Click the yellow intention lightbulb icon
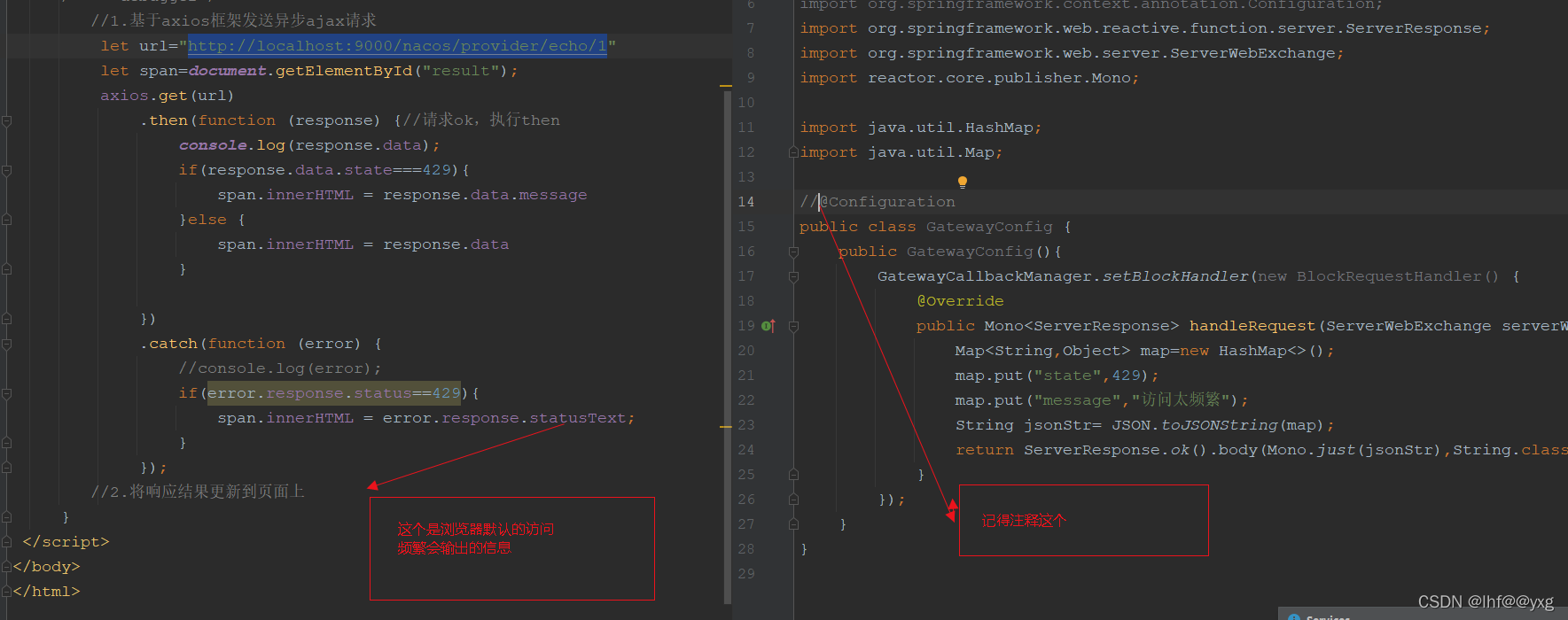Image resolution: width=1568 pixels, height=620 pixels. point(962,182)
